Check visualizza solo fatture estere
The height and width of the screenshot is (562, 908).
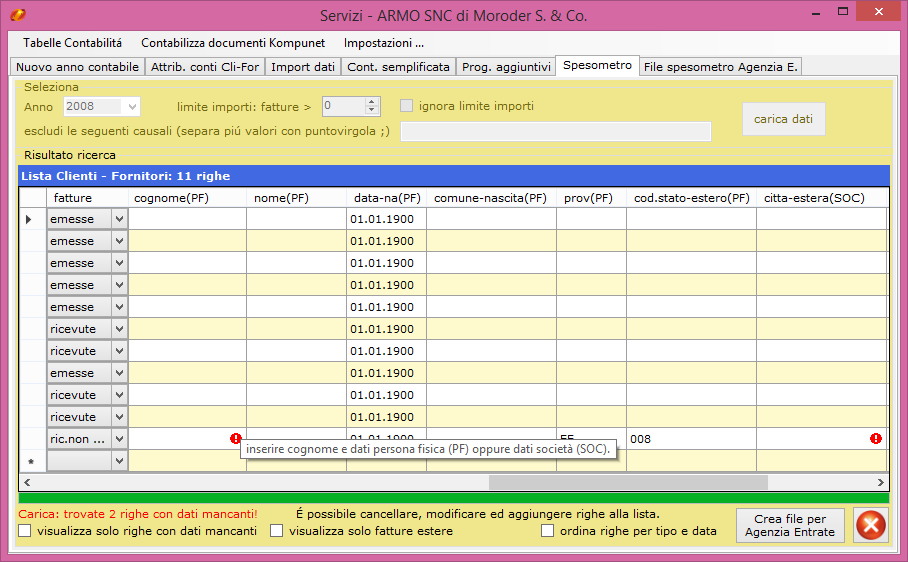pos(277,531)
